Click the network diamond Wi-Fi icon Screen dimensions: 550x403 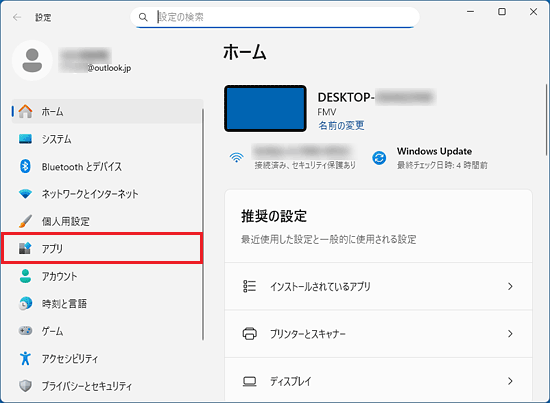pyautogui.click(x=25, y=194)
